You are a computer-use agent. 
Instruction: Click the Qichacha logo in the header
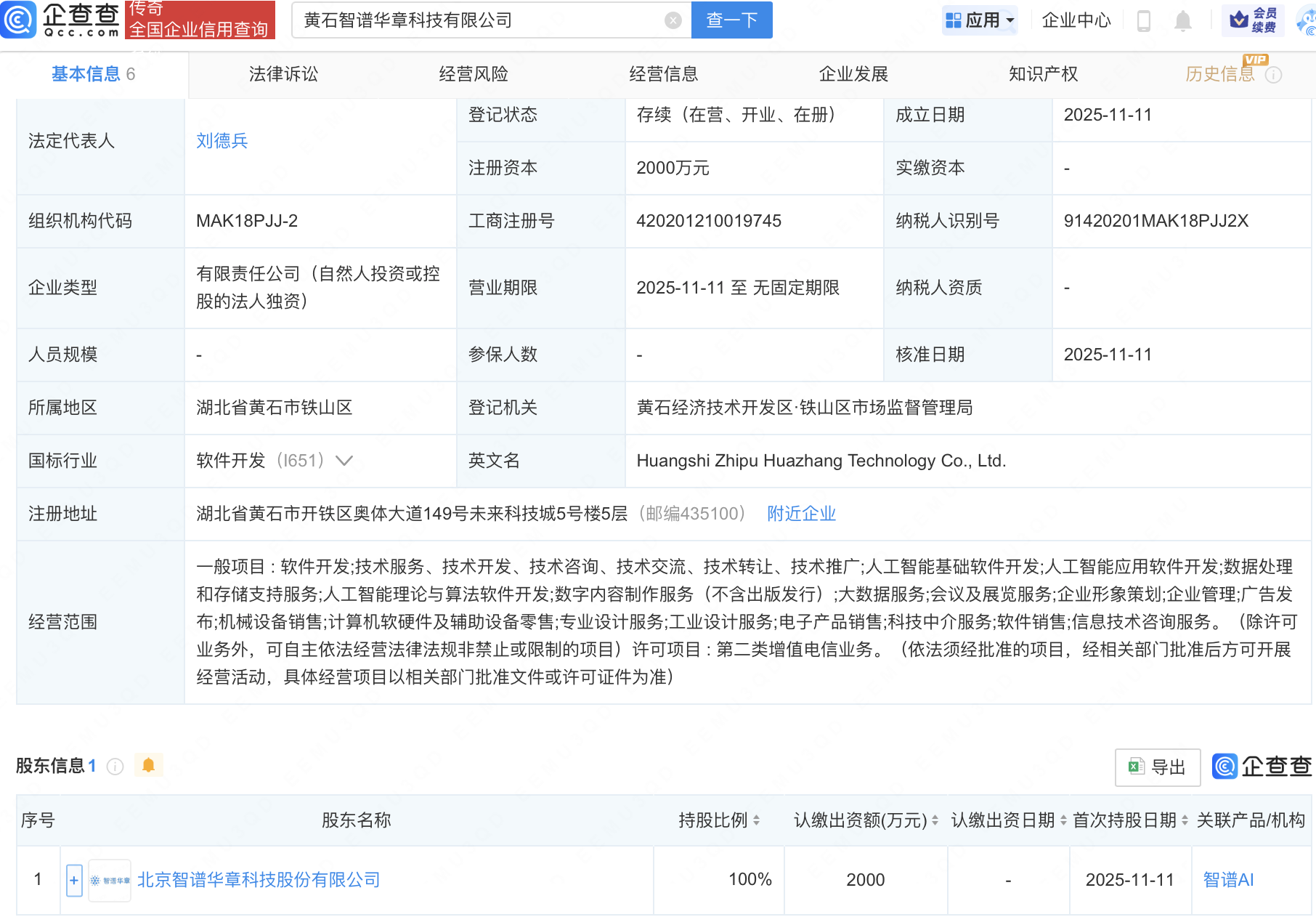61,20
